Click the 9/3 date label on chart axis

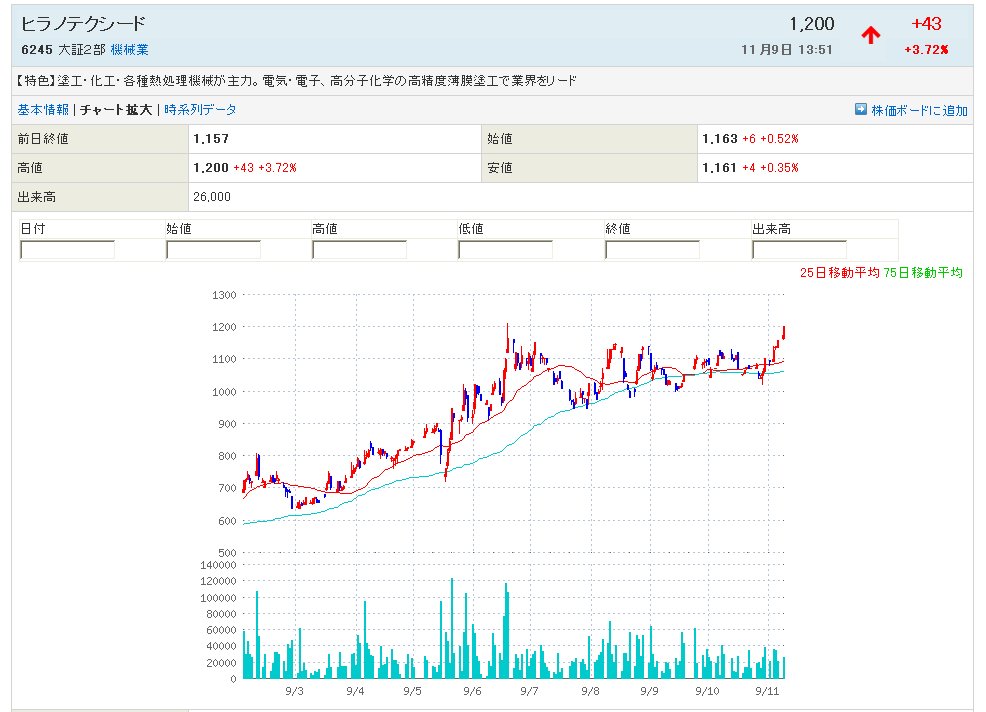tap(294, 691)
